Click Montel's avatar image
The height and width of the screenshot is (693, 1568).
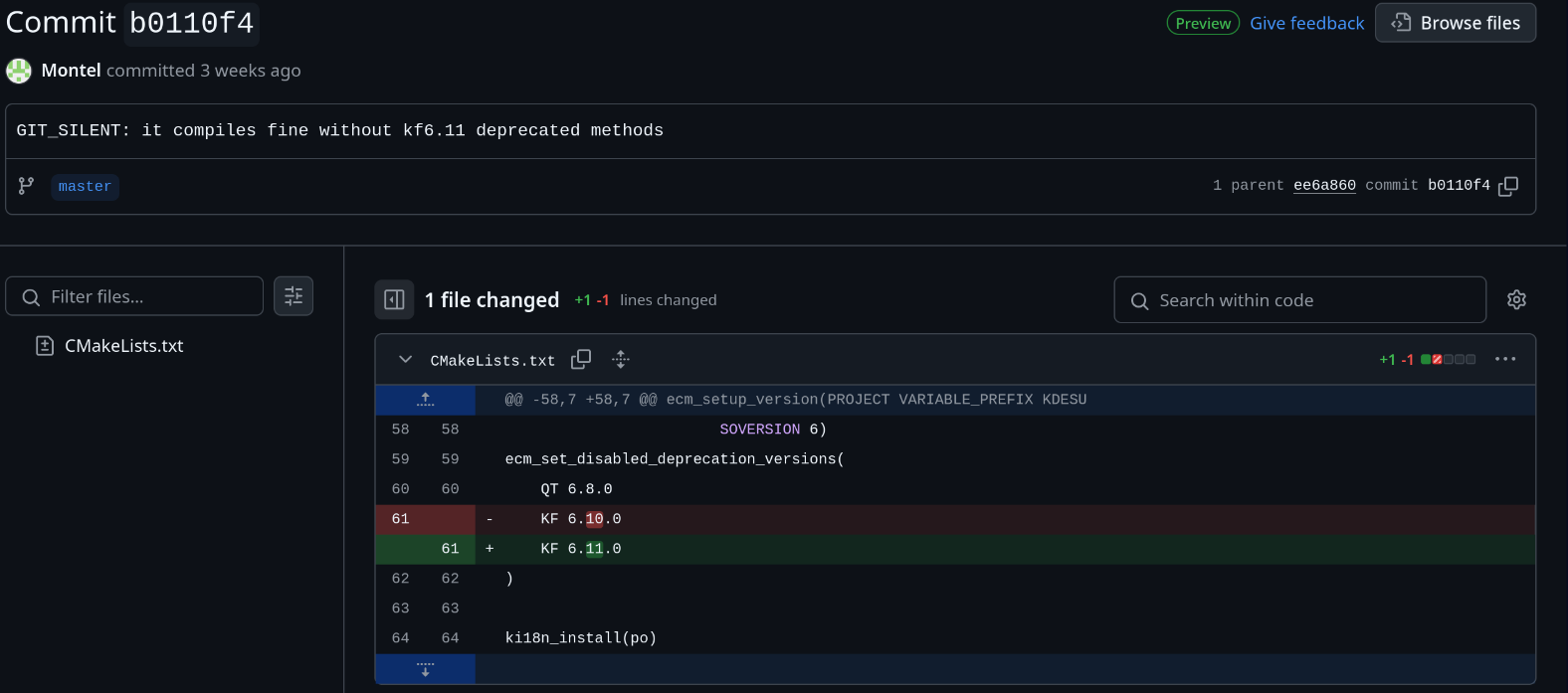19,71
